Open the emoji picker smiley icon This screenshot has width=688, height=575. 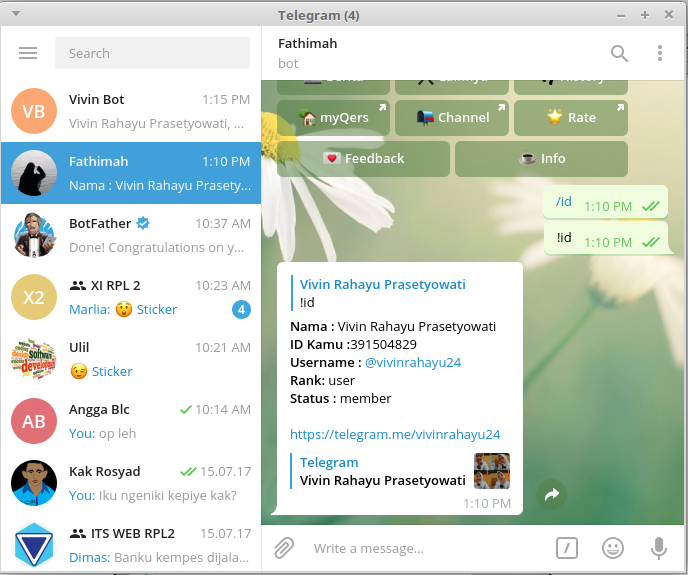click(x=613, y=548)
